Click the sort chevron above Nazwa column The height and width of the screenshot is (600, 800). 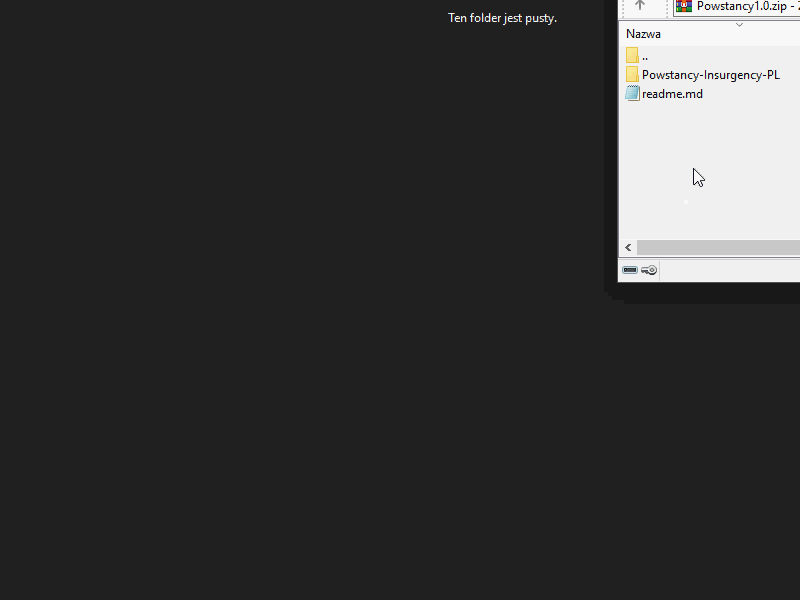point(739,24)
